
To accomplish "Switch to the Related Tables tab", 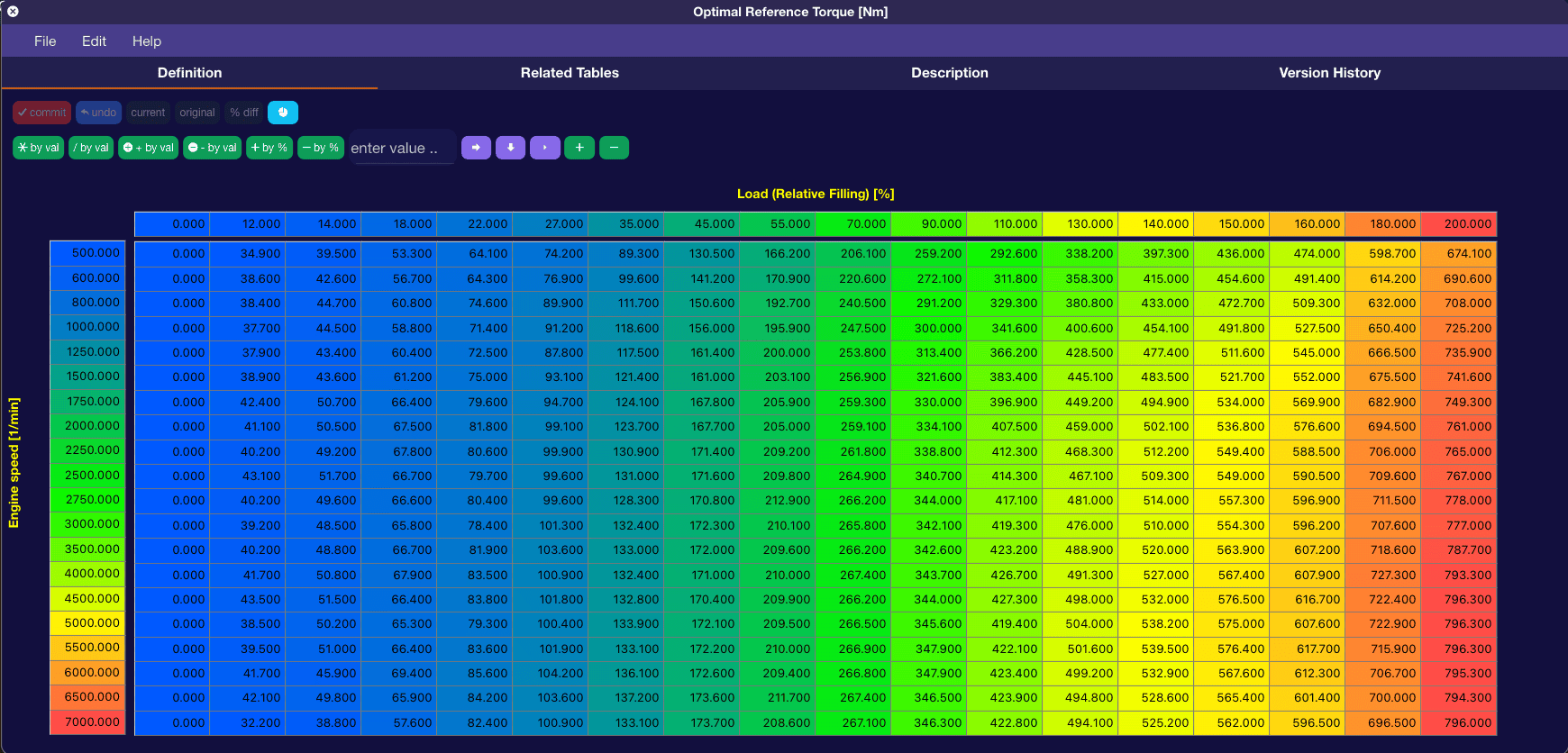I will click(570, 73).
